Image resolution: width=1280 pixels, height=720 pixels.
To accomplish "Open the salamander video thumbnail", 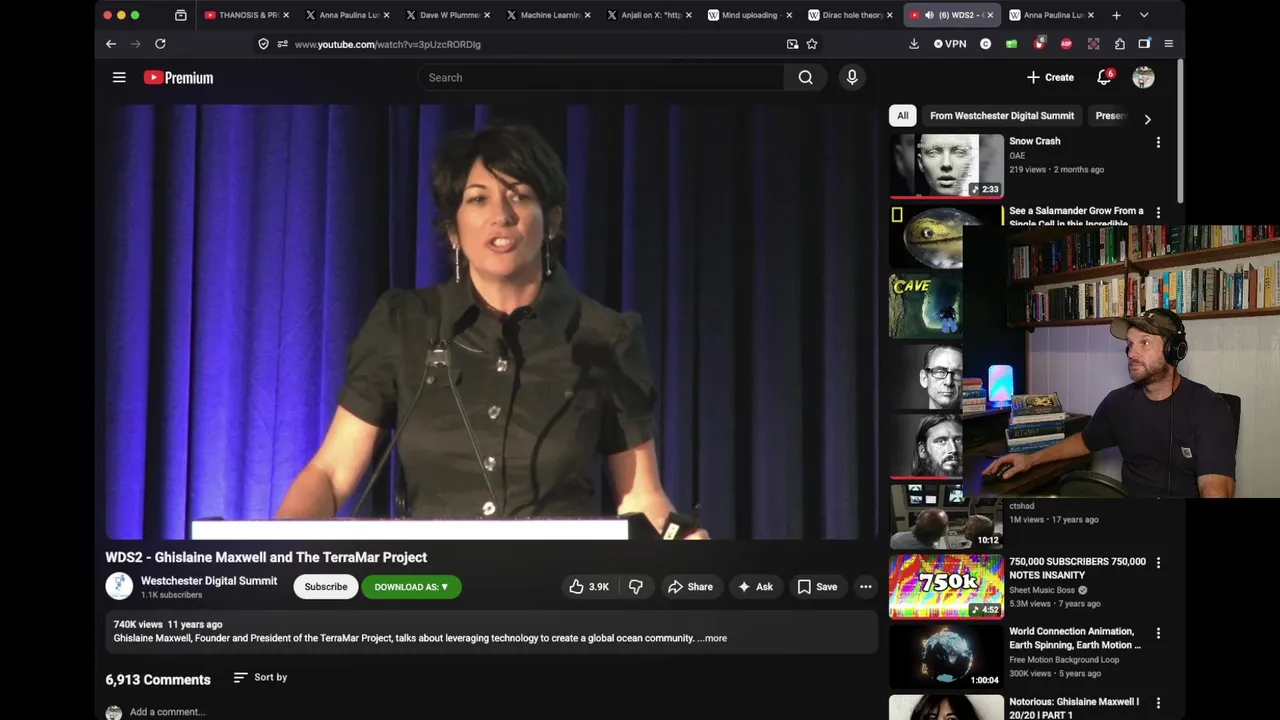I will (x=926, y=237).
